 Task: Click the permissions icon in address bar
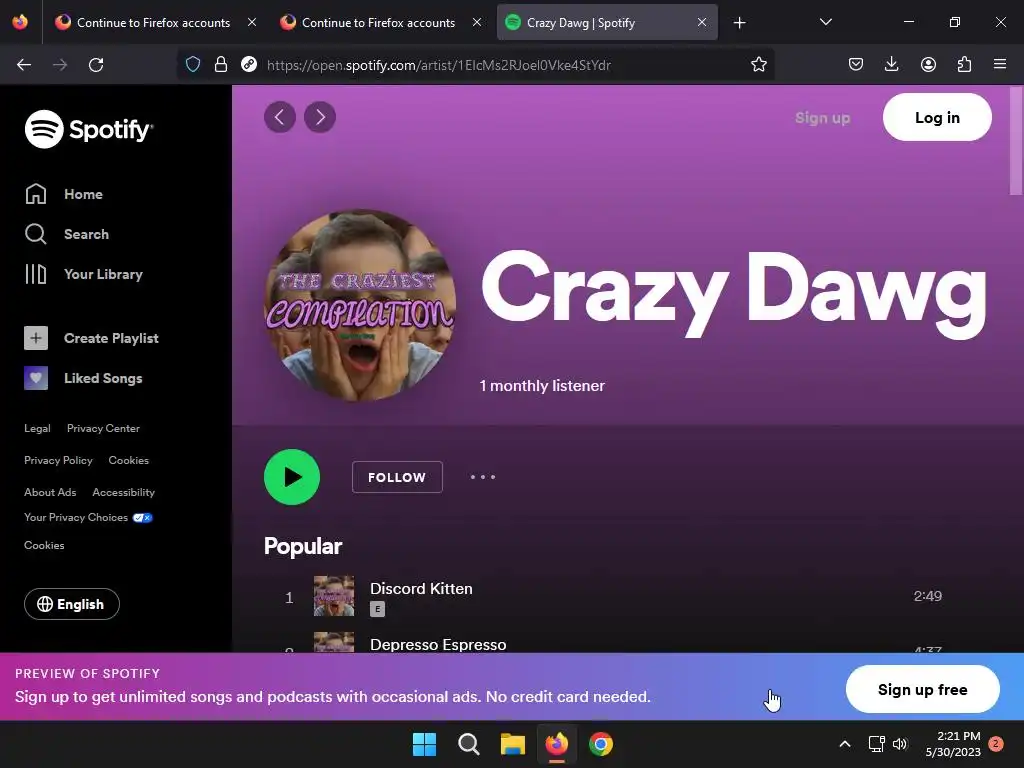pos(249,65)
